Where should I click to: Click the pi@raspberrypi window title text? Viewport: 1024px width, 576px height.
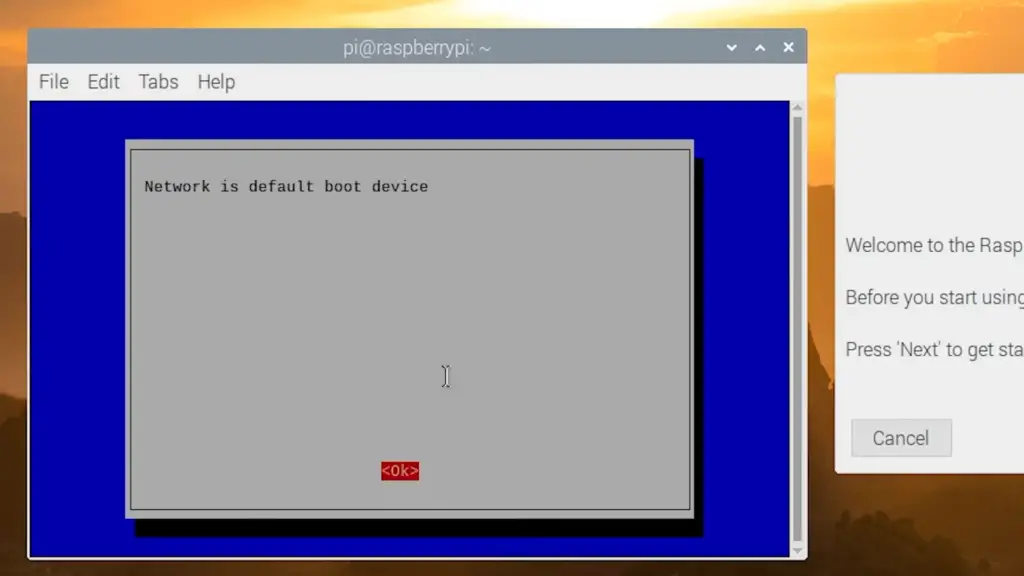417,48
